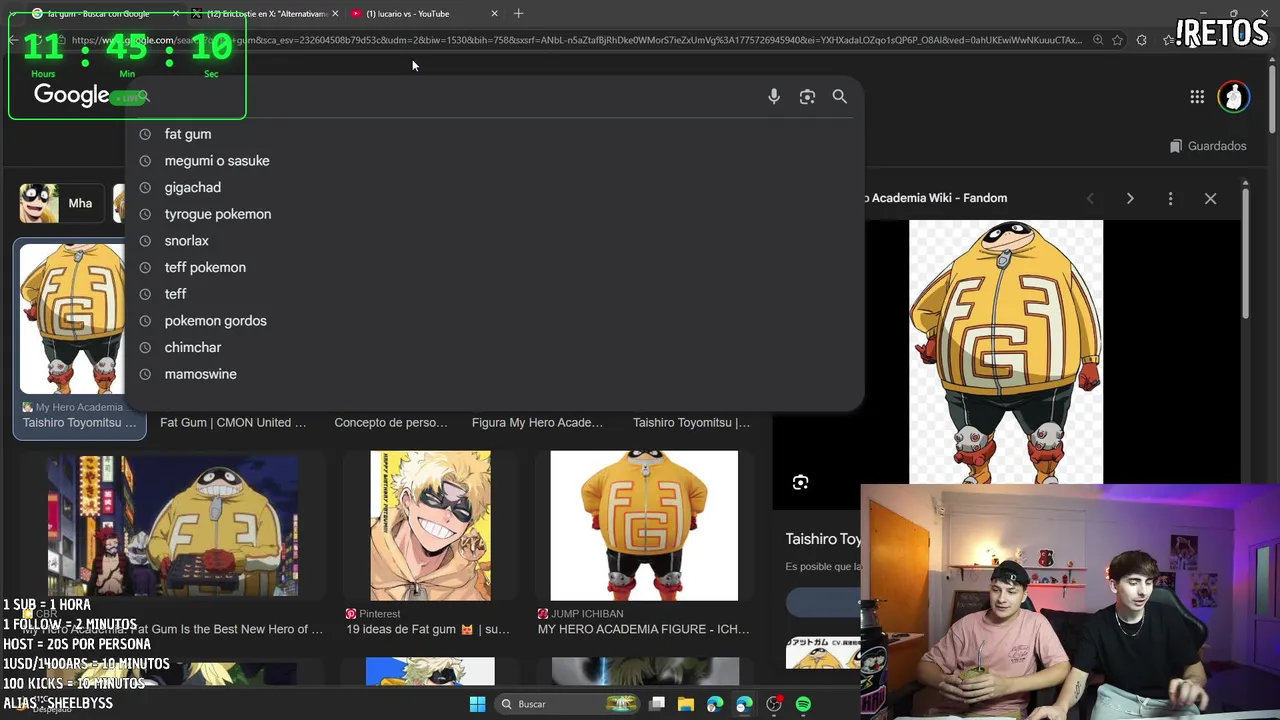The image size is (1280, 720).
Task: Start a voice search with the microphone icon
Action: pos(774,97)
